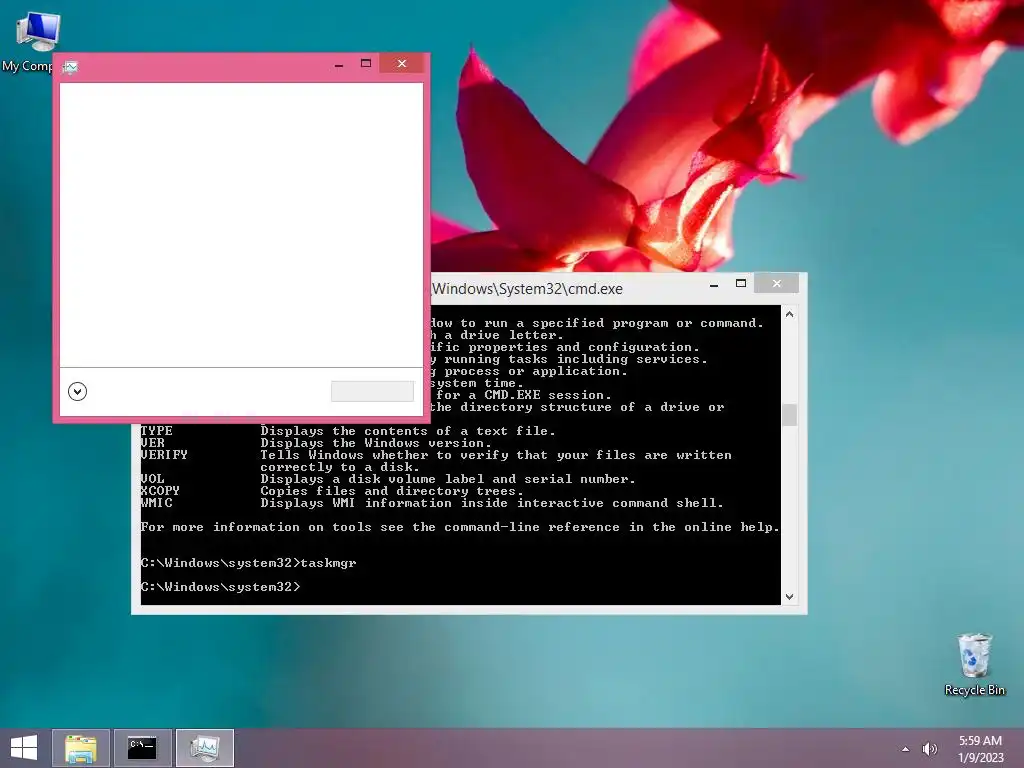The image size is (1024, 768).
Task: Click the XCOPY command line in cmd
Action: (331, 491)
